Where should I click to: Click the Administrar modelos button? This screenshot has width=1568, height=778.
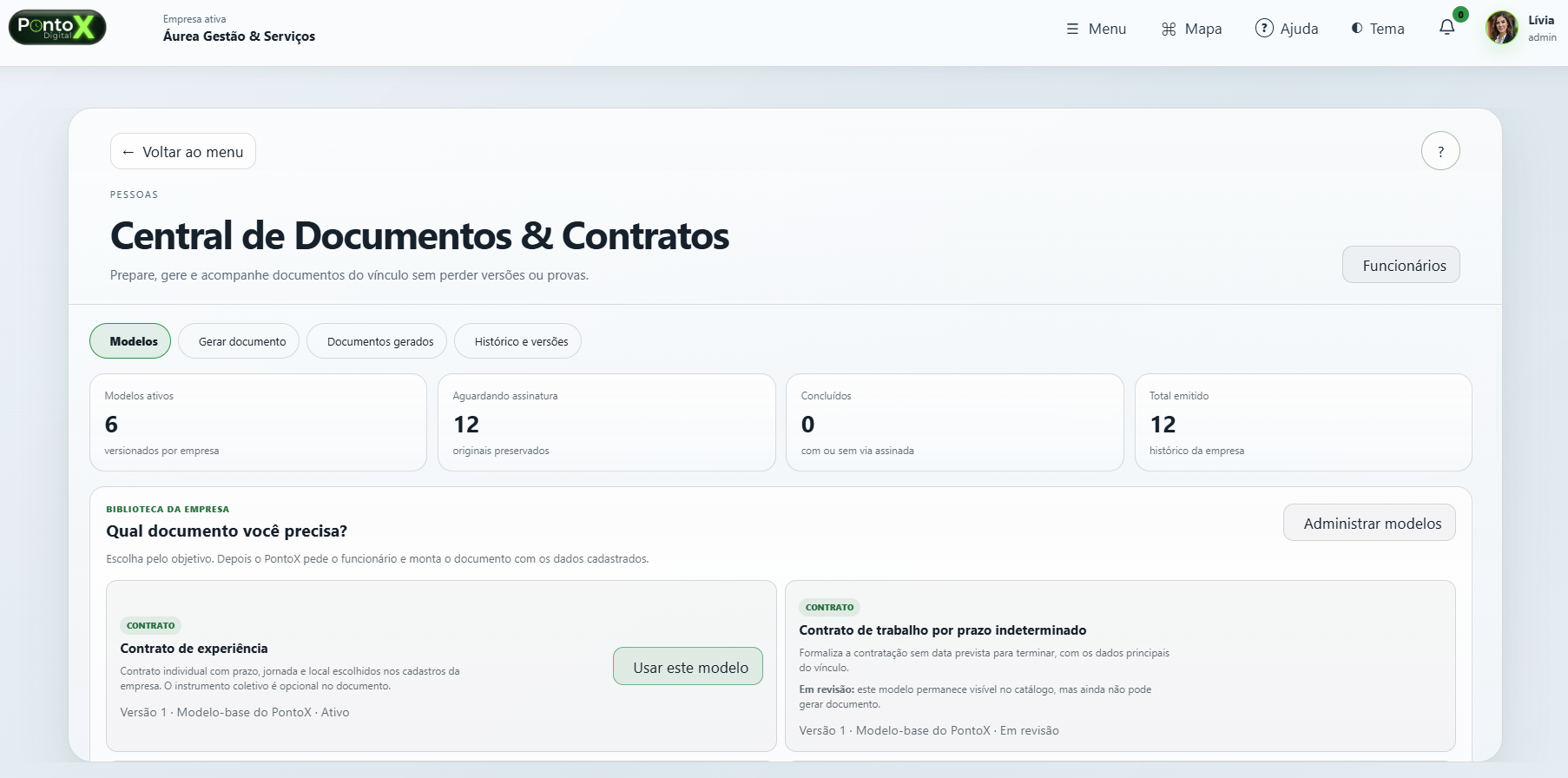pos(1369,523)
